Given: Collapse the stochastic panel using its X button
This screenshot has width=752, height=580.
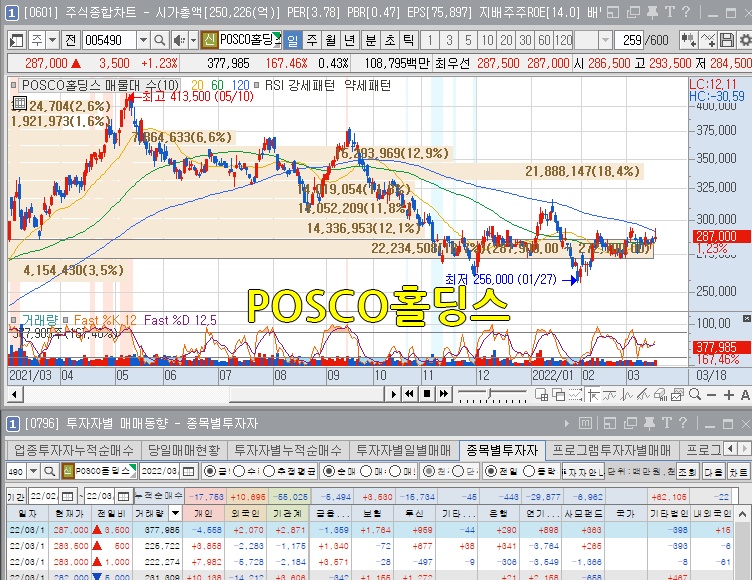Looking at the screenshot, I should (747, 319).
